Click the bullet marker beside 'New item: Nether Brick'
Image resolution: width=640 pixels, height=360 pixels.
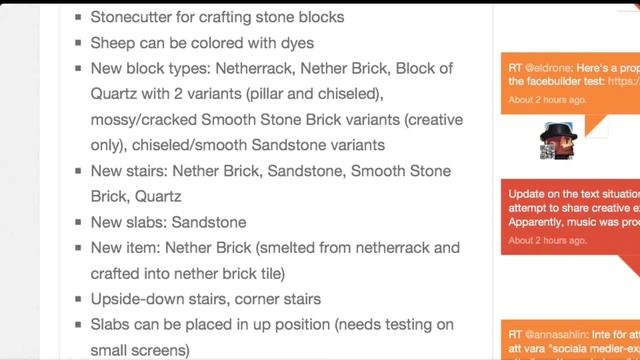point(78,248)
